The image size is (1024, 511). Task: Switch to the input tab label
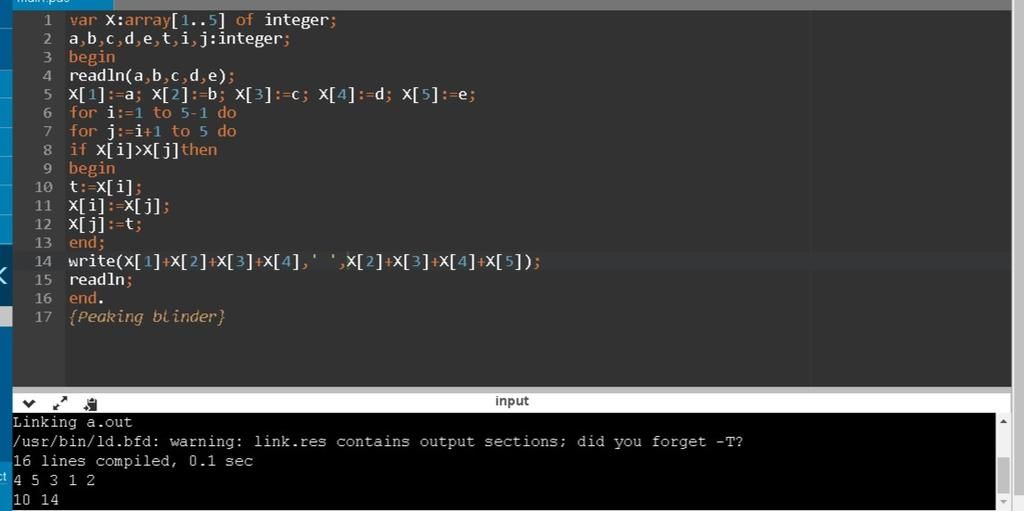click(x=511, y=401)
